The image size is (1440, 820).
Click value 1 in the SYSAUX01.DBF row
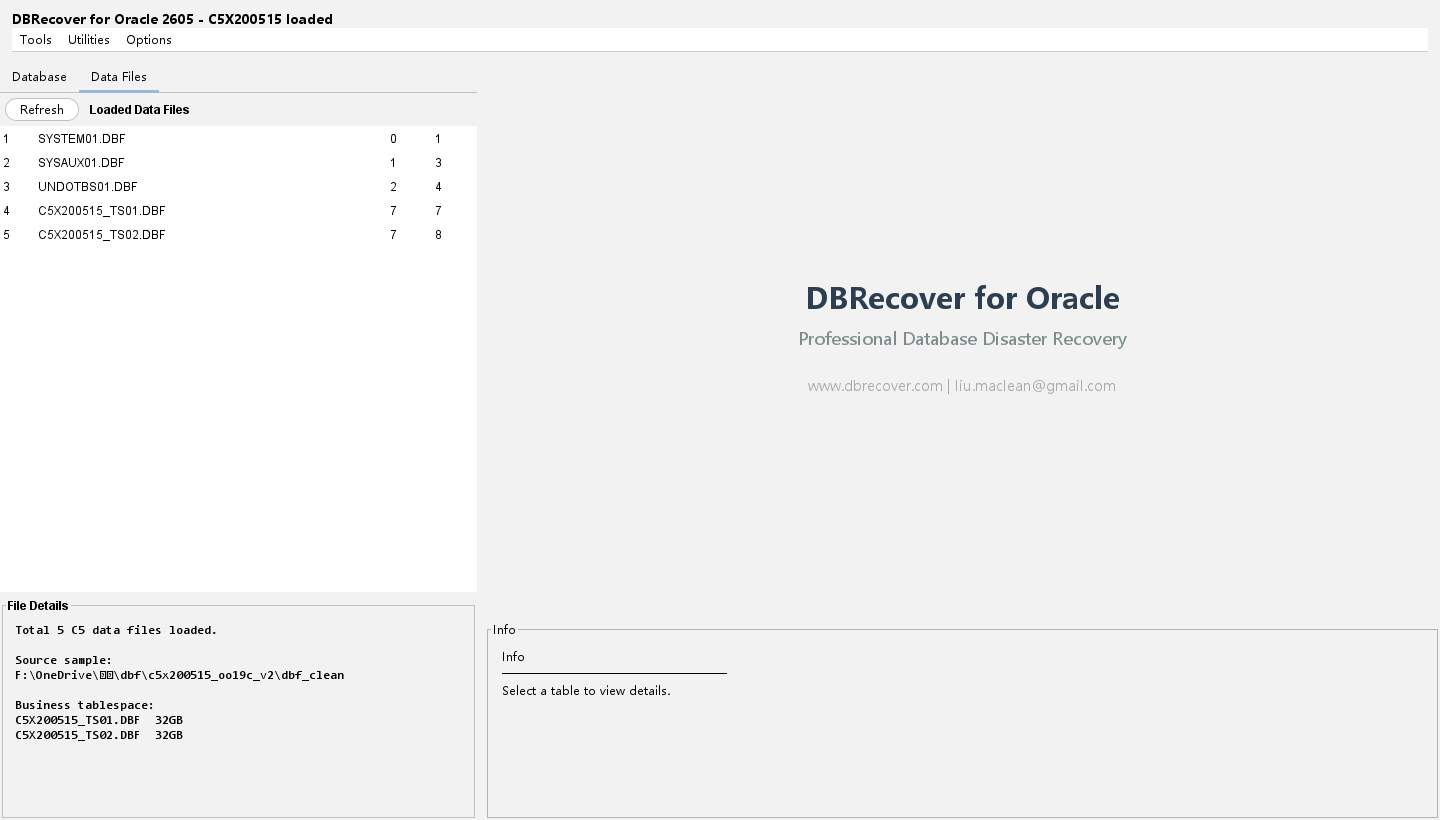point(393,163)
